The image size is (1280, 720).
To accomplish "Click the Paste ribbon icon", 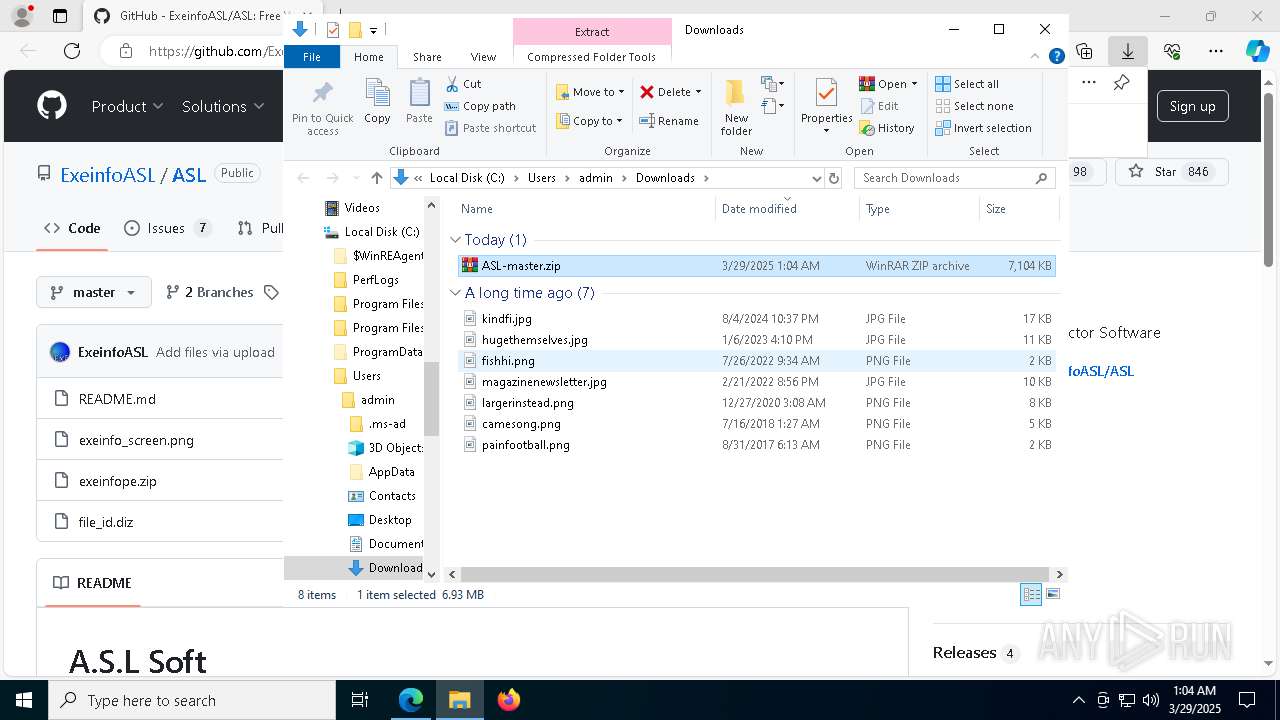I will pyautogui.click(x=419, y=102).
